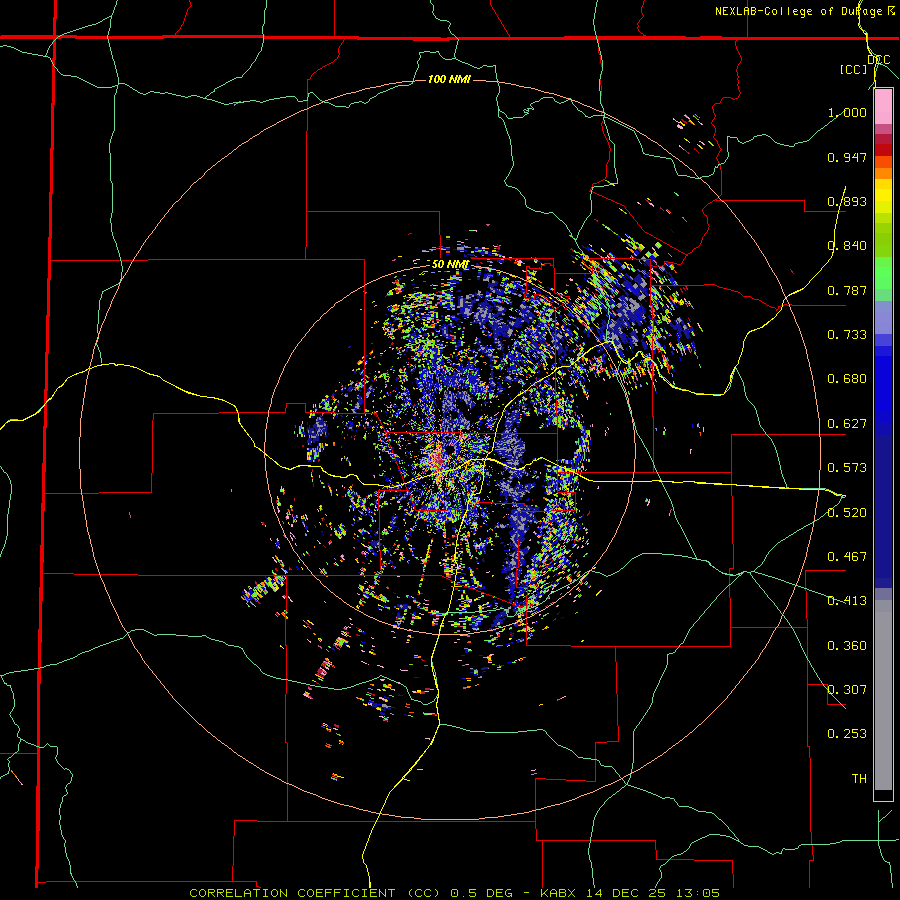Click the 100 NMI range ring label

[449, 79]
